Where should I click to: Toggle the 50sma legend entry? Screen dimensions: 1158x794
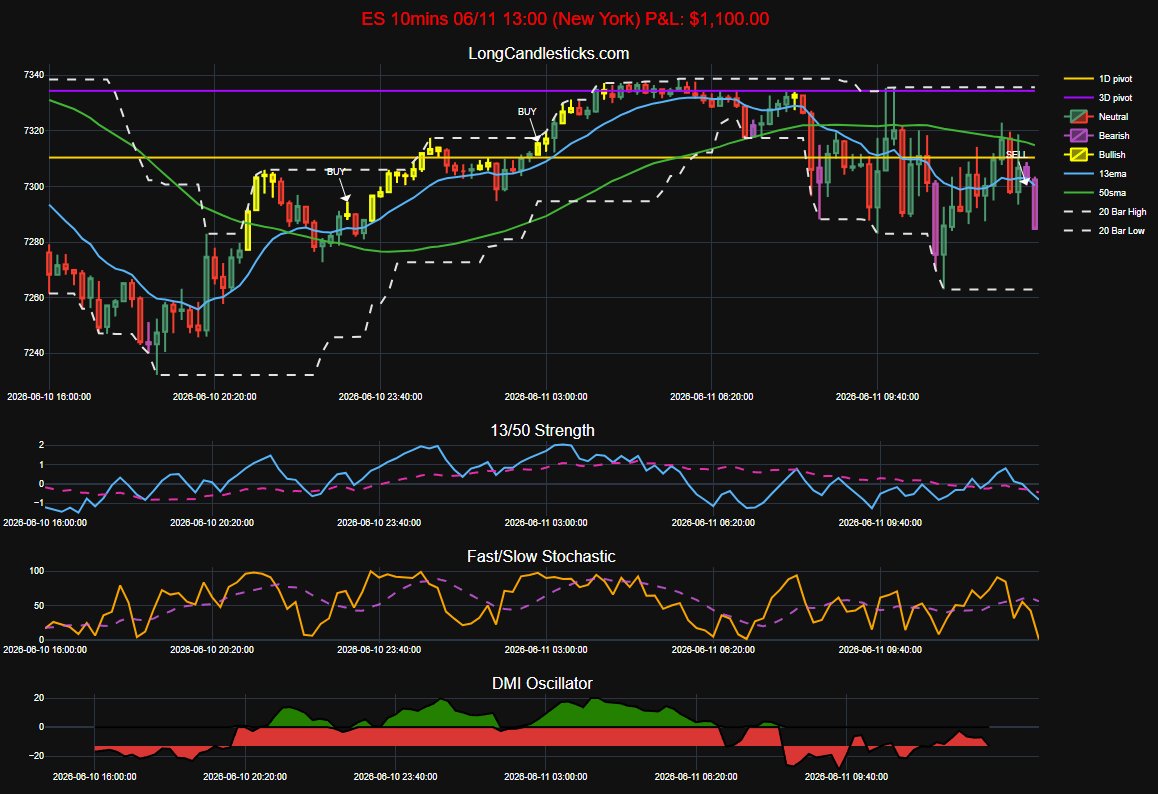[1095, 193]
